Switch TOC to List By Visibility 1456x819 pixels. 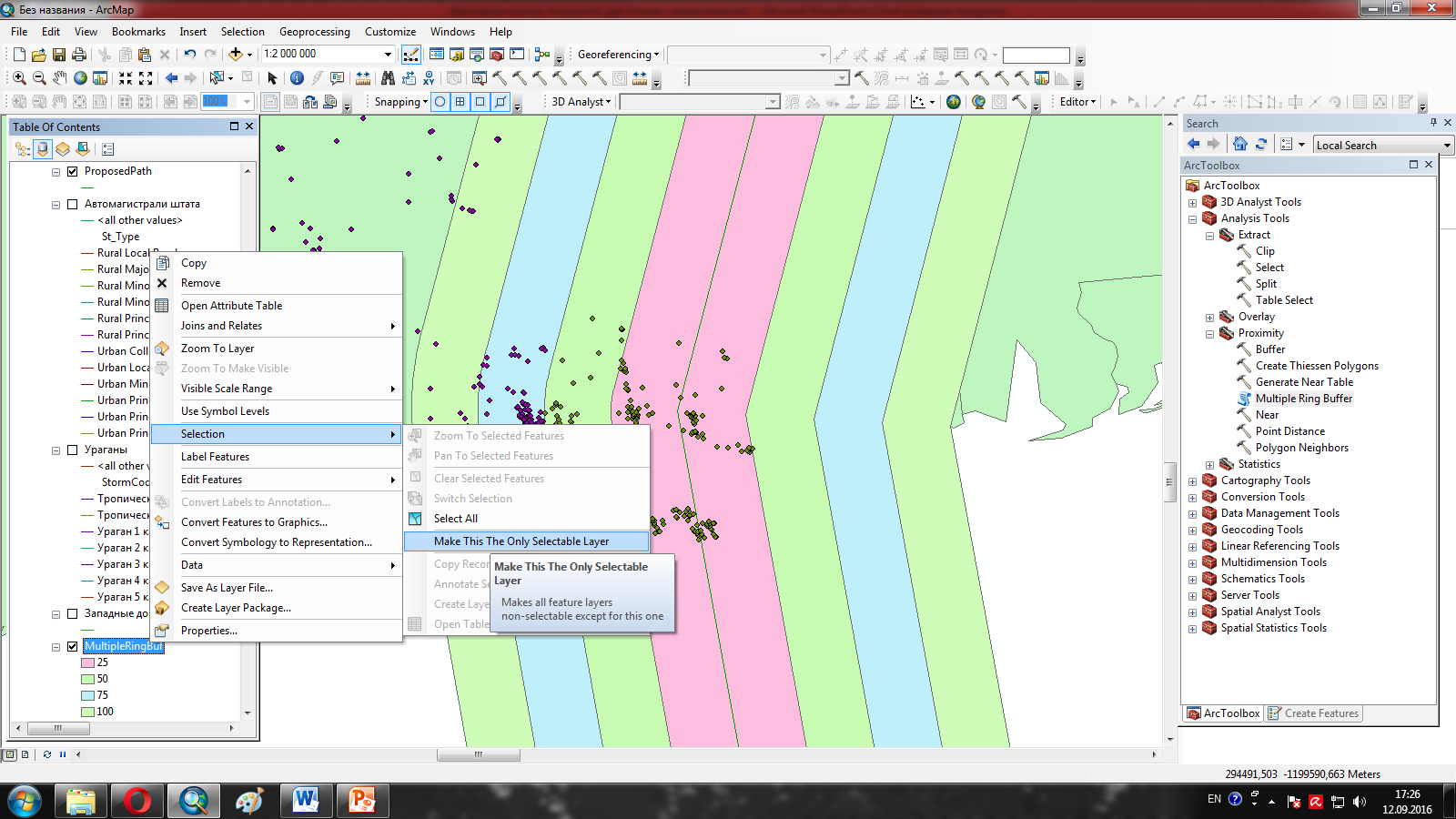(63, 149)
